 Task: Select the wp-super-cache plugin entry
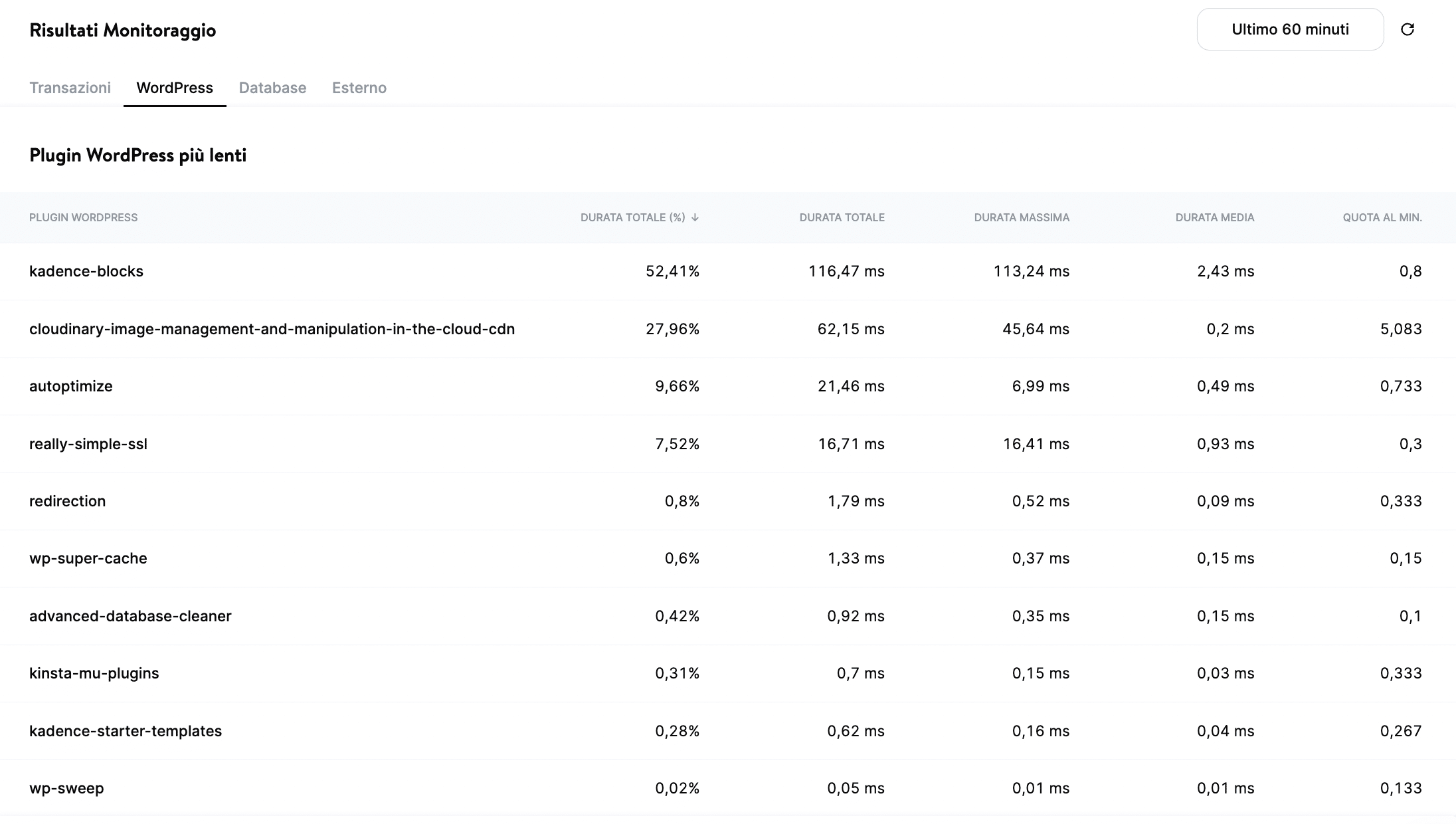click(88, 558)
